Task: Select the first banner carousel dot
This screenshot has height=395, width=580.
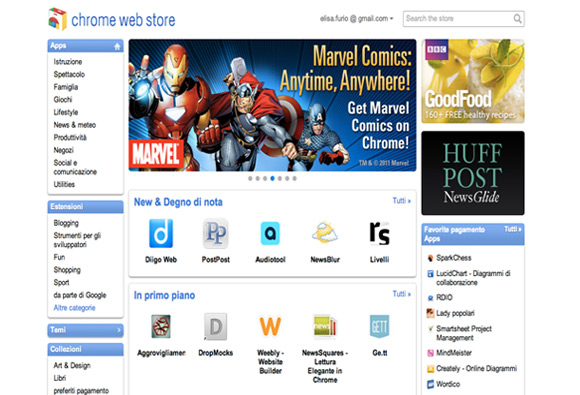Action: coord(250,179)
